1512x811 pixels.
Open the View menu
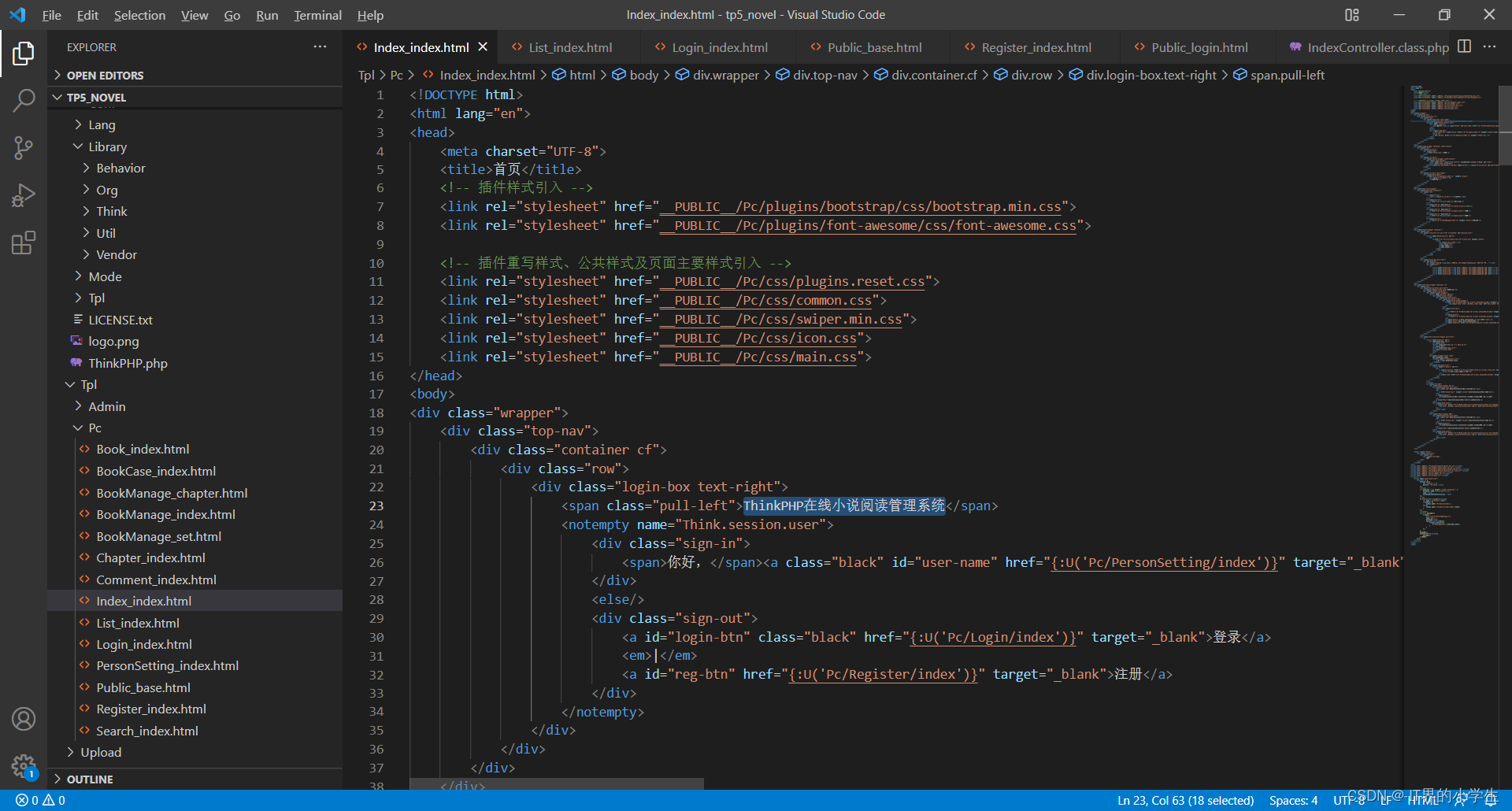tap(195, 15)
